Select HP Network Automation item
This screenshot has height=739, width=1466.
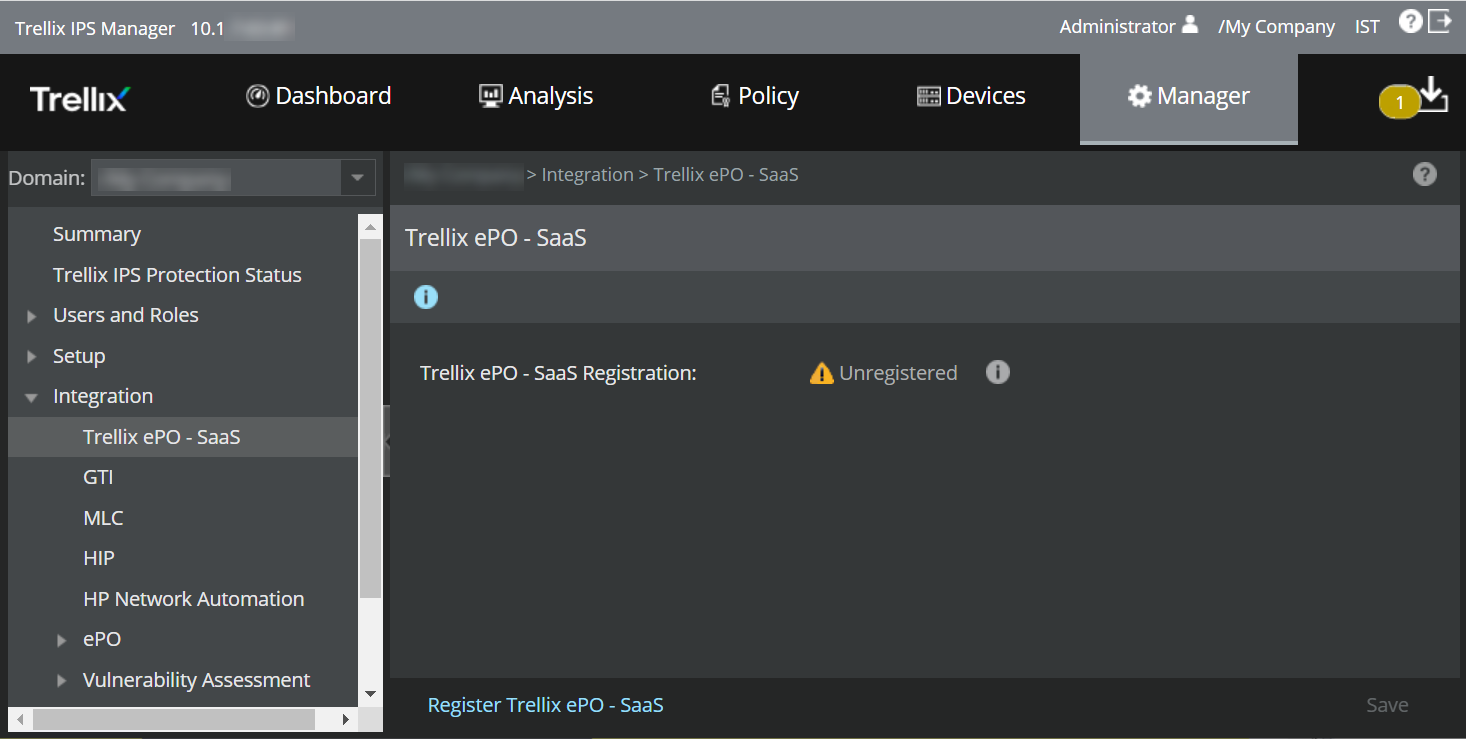(193, 599)
